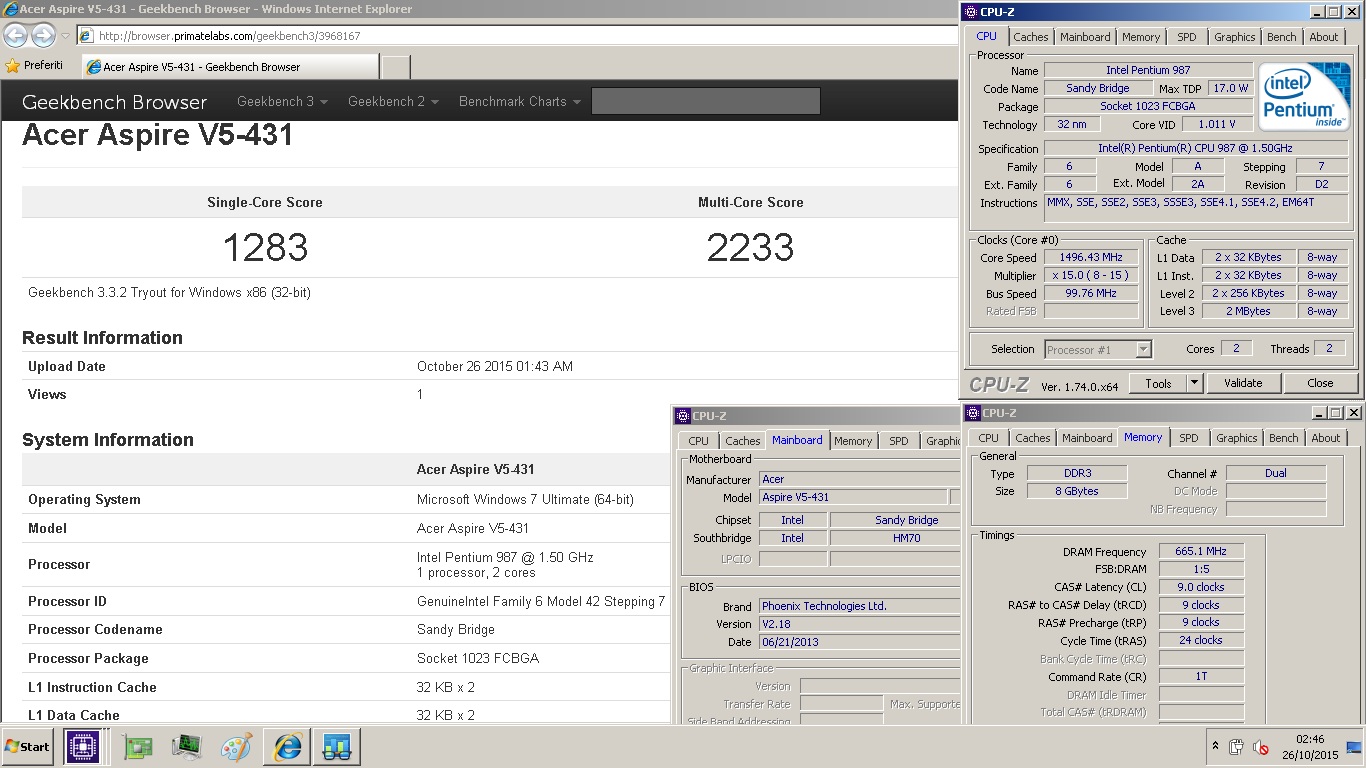
Task: Switch to Internet Explorer taskbar button
Action: click(286, 747)
